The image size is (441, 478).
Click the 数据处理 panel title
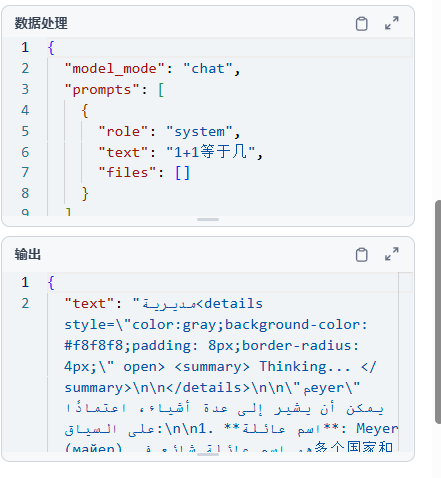click(x=41, y=23)
